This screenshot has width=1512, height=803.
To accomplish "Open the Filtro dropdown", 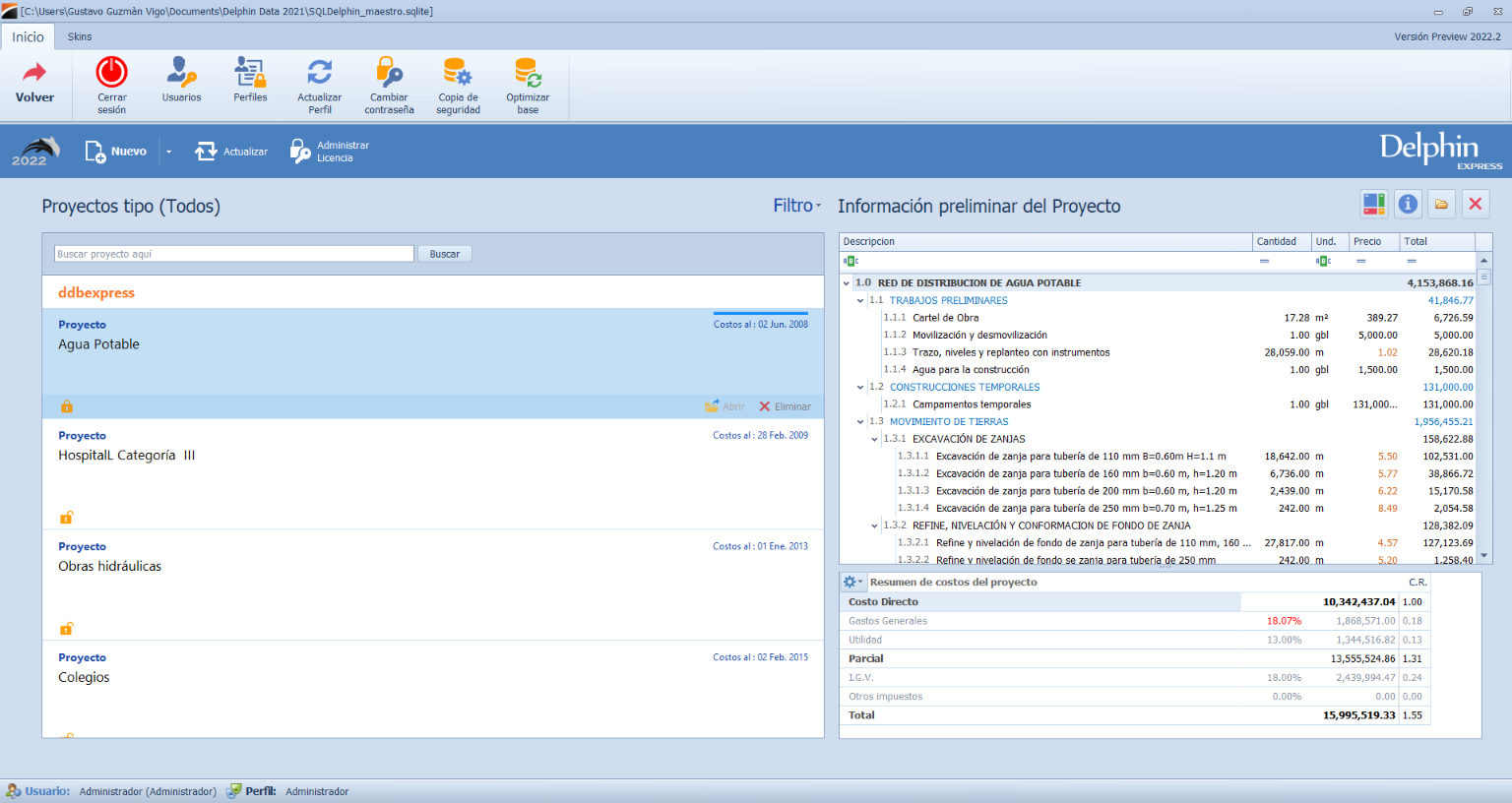I will pos(796,206).
